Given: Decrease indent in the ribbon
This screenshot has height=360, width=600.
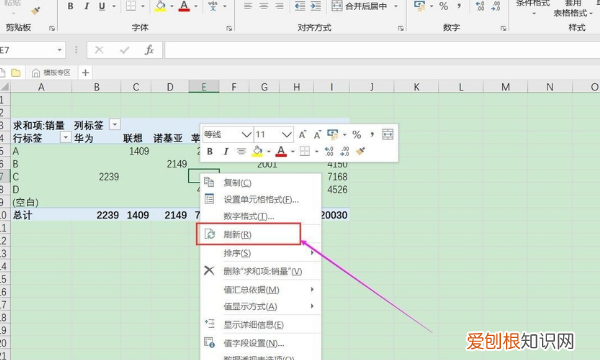Looking at the screenshot, I should tap(300, 6).
